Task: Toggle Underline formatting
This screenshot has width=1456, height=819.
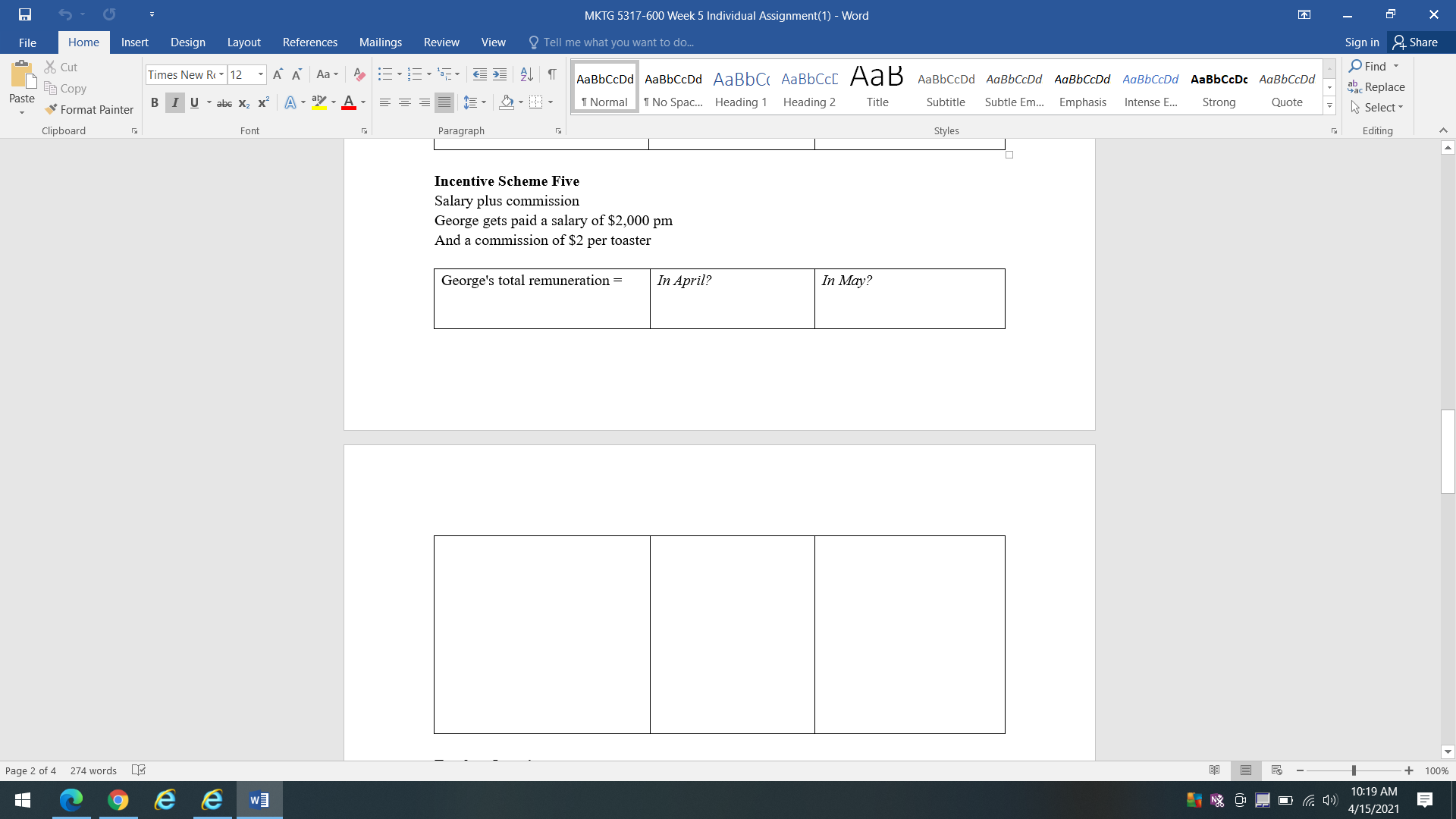Action: (195, 102)
